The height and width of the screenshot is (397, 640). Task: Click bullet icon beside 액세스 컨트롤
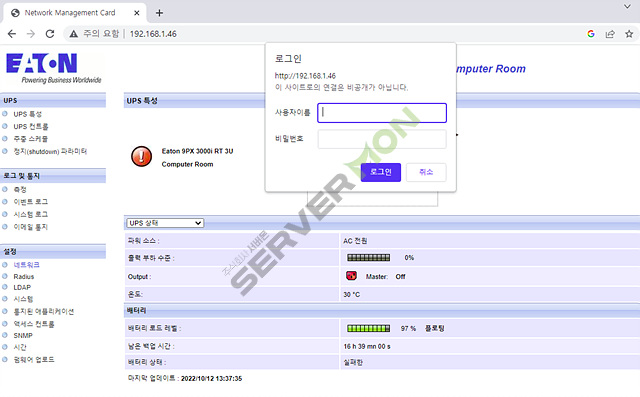(x=5, y=324)
